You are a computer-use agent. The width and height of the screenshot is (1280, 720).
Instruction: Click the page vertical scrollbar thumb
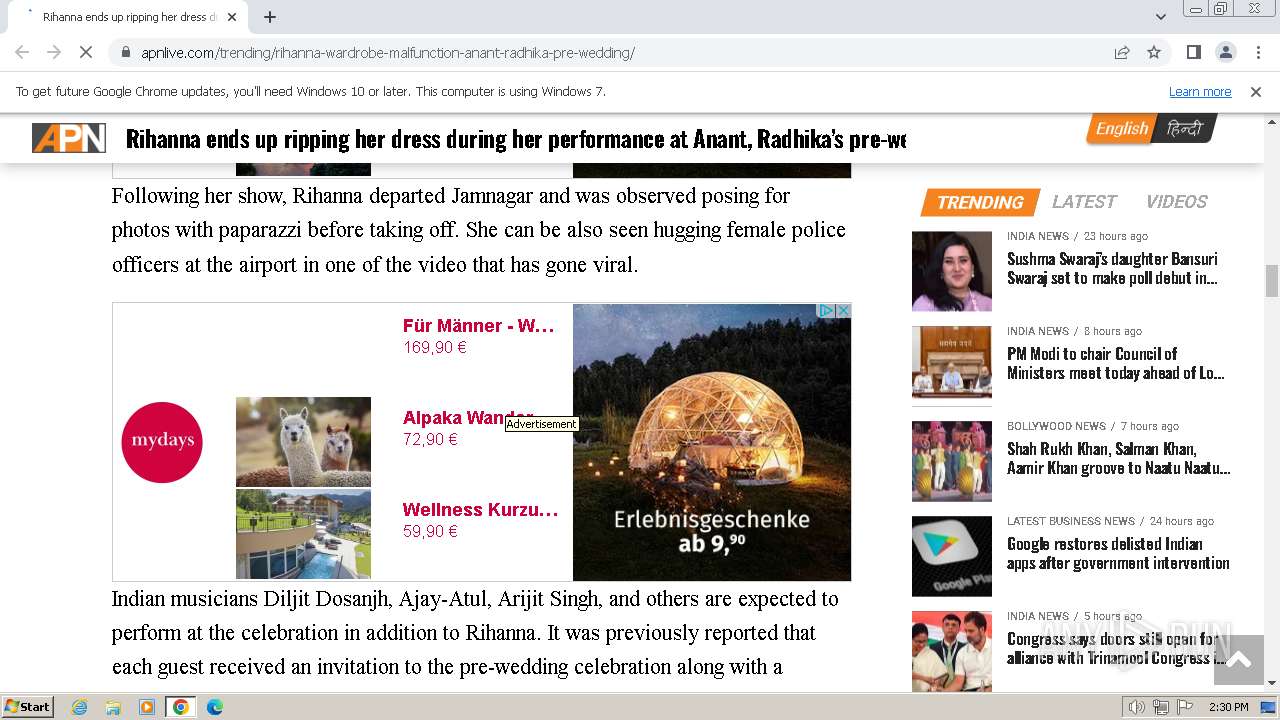click(1272, 281)
